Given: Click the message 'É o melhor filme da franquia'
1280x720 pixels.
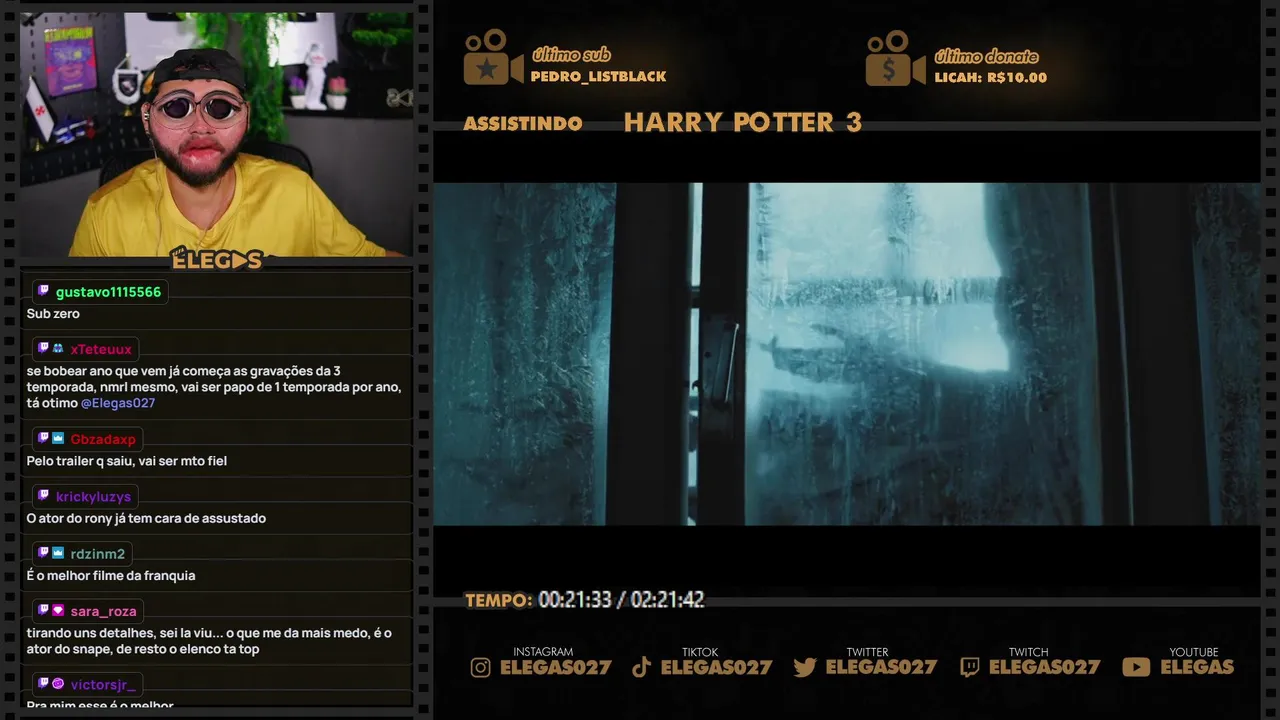Looking at the screenshot, I should click(111, 575).
